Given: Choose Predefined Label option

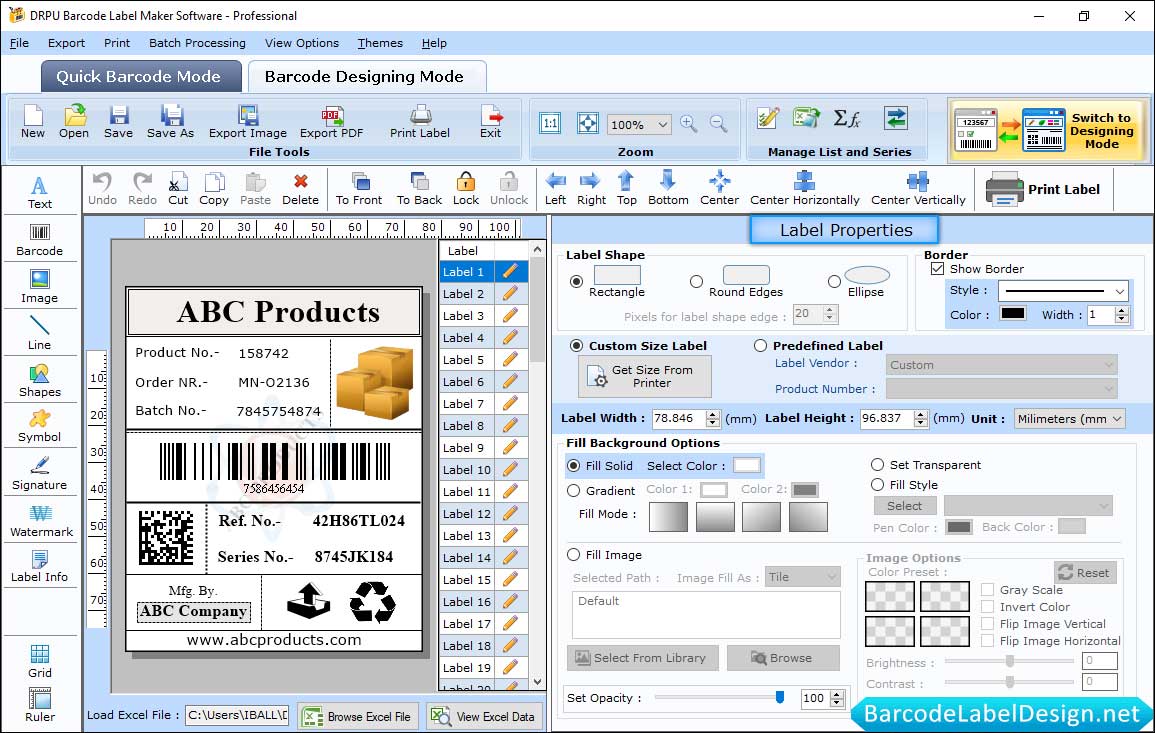Looking at the screenshot, I should pos(760,346).
